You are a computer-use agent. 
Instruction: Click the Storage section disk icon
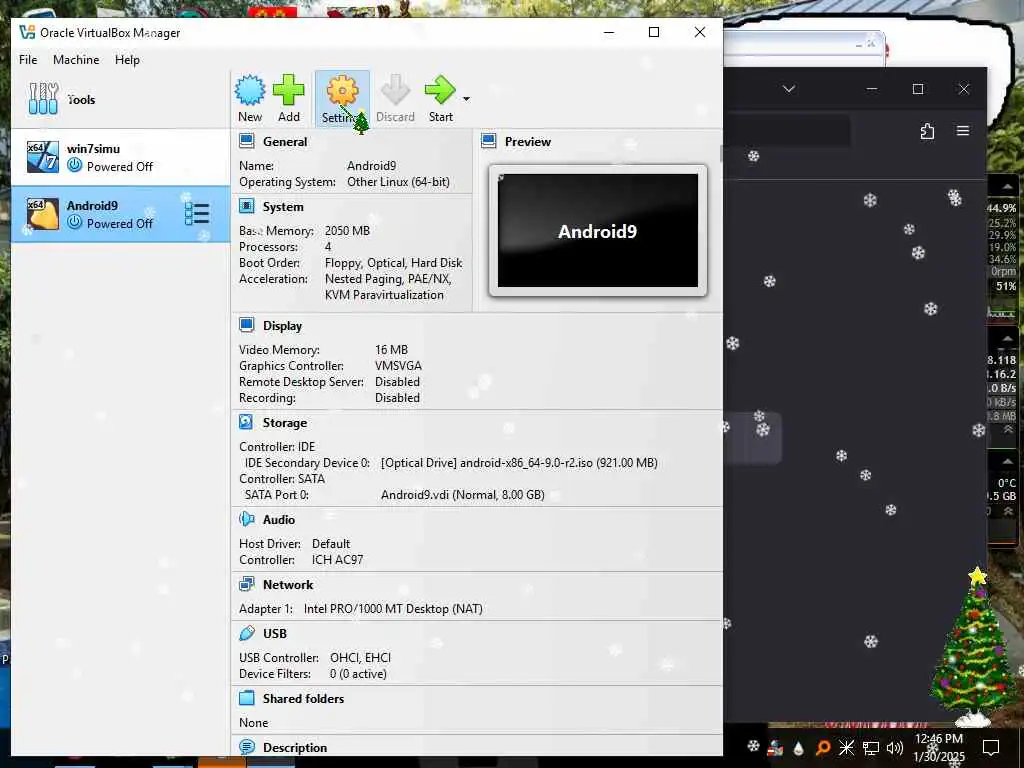(x=246, y=423)
